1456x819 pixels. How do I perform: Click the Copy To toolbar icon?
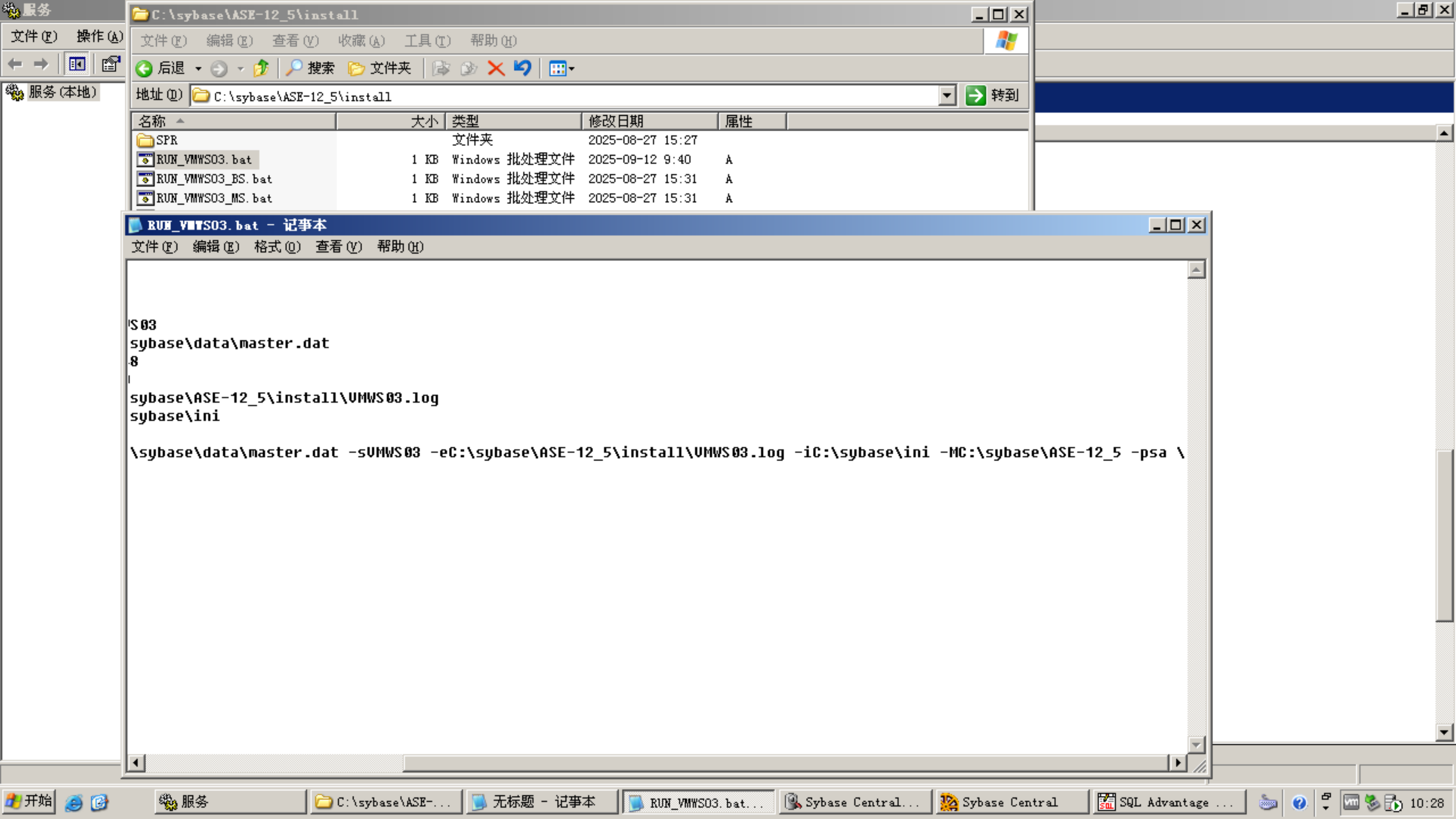point(469,68)
